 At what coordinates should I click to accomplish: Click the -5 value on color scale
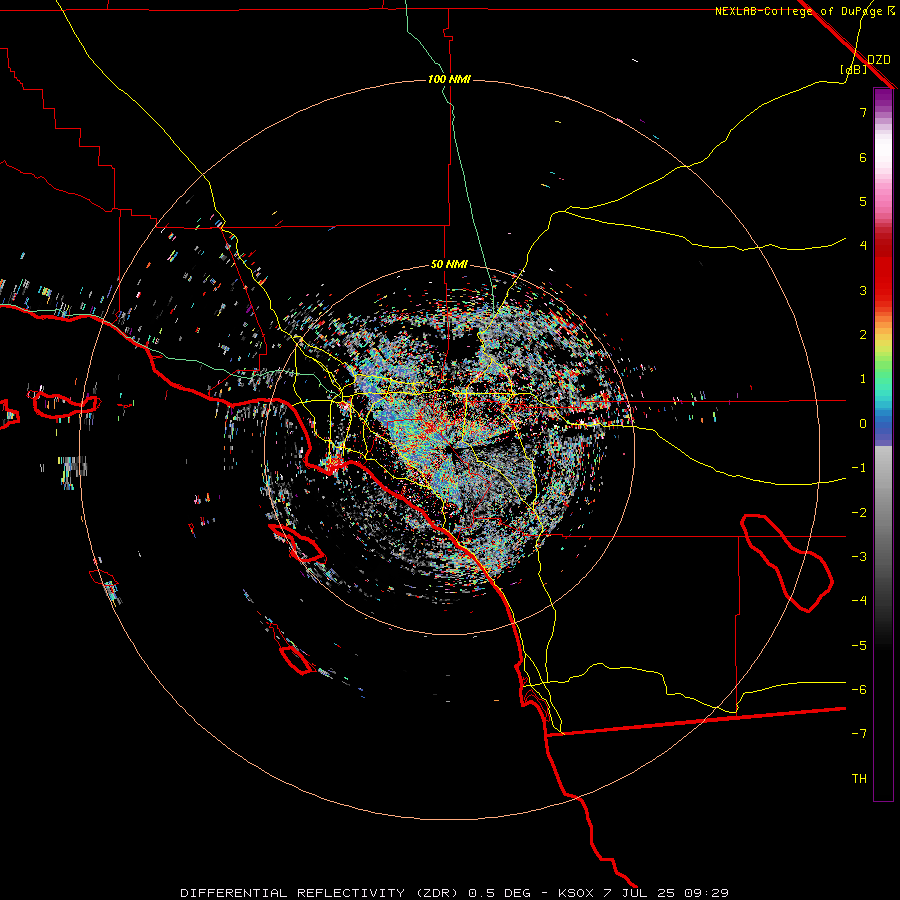point(859,646)
